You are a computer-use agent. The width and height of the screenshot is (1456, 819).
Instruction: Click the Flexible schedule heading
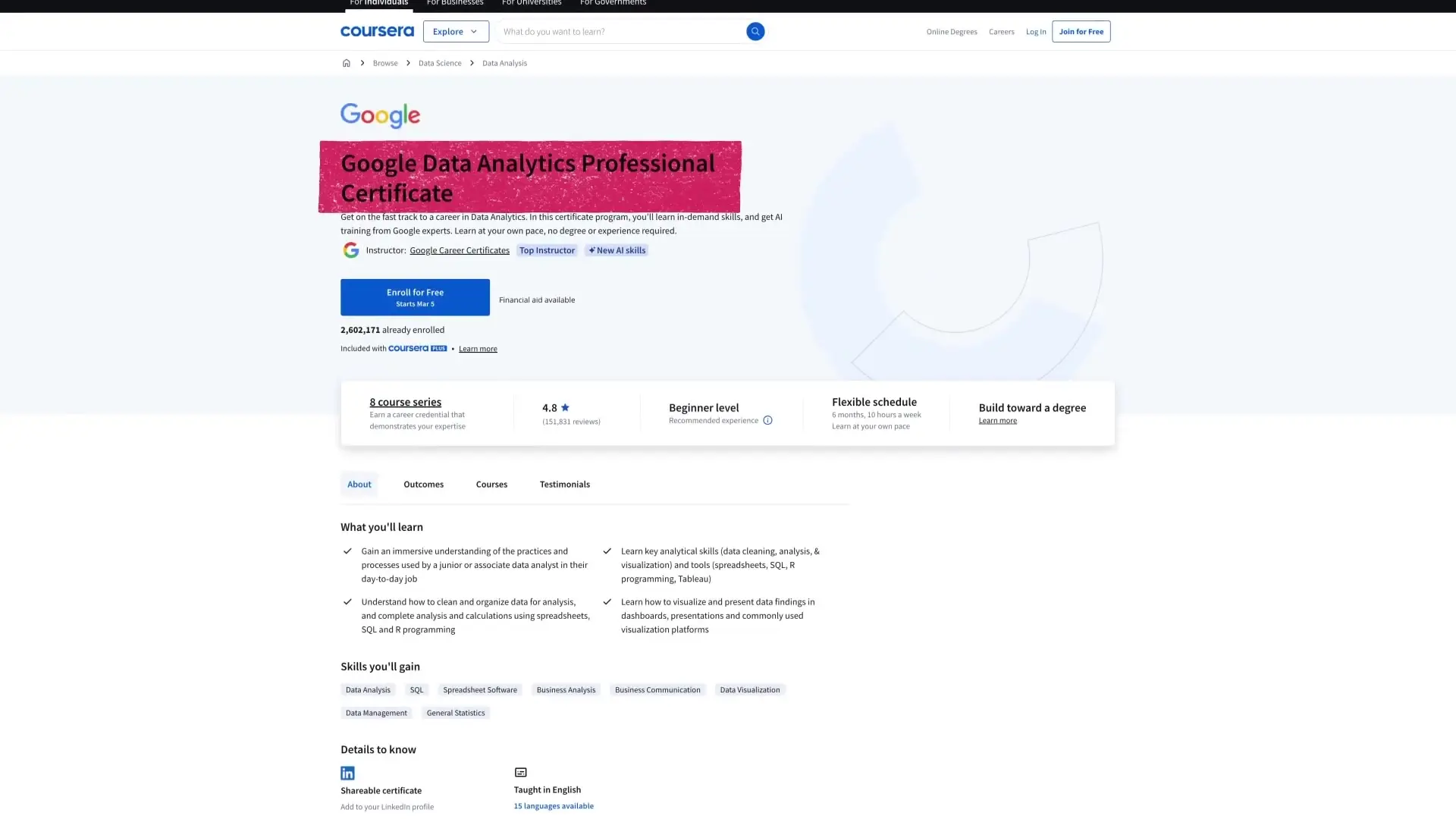(874, 402)
